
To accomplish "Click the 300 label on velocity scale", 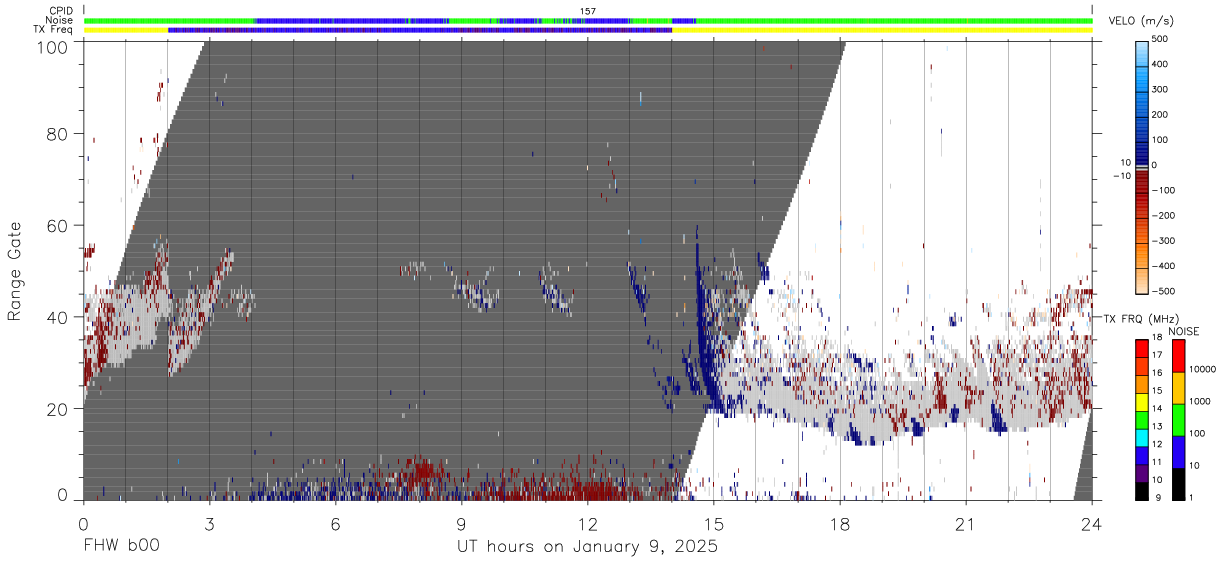I will (1160, 89).
